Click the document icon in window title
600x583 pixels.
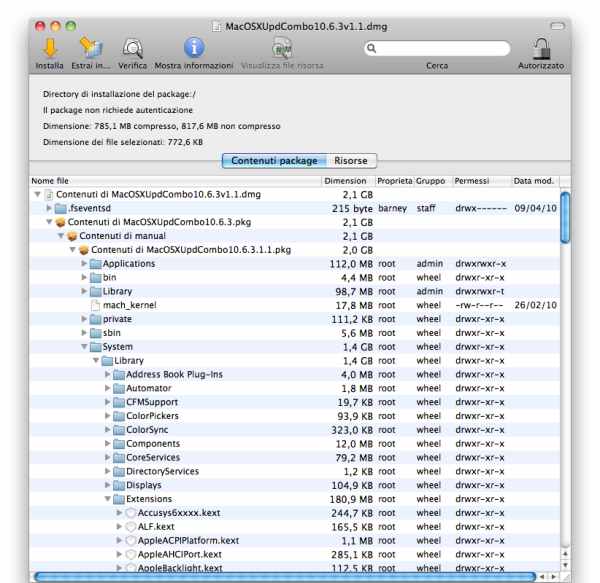click(x=217, y=26)
